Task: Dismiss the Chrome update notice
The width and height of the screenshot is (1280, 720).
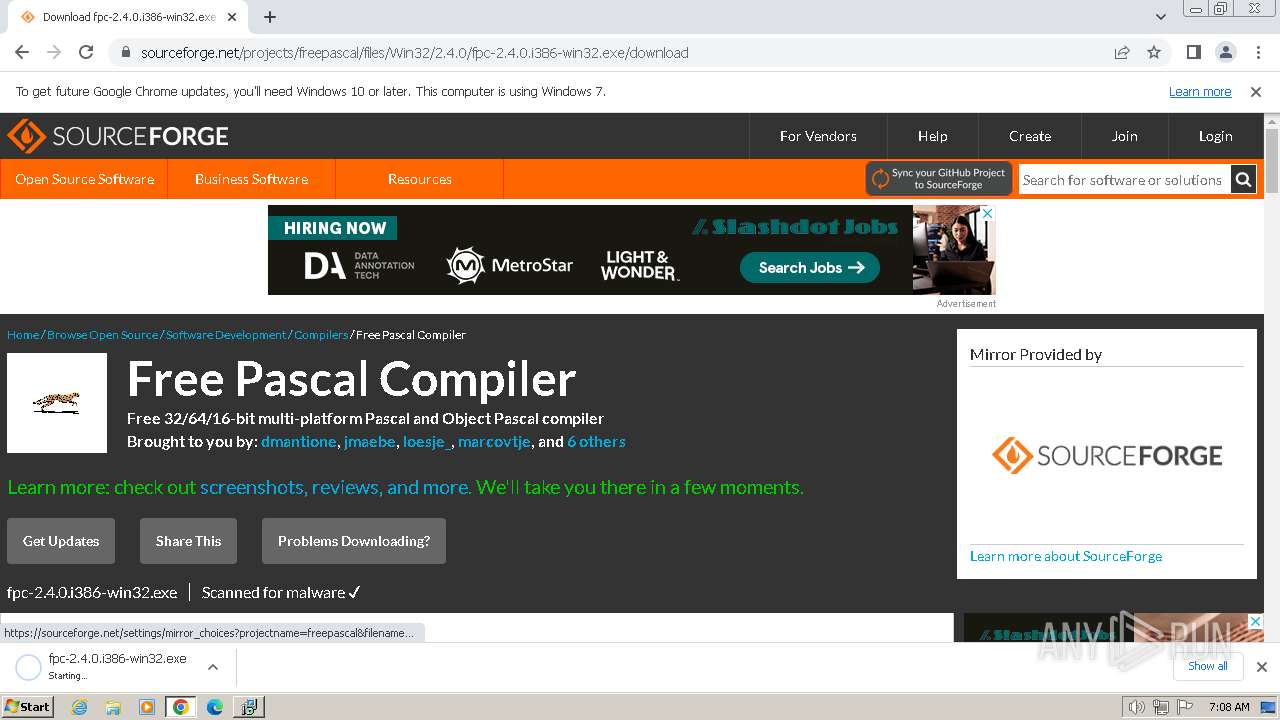Action: coord(1256,91)
